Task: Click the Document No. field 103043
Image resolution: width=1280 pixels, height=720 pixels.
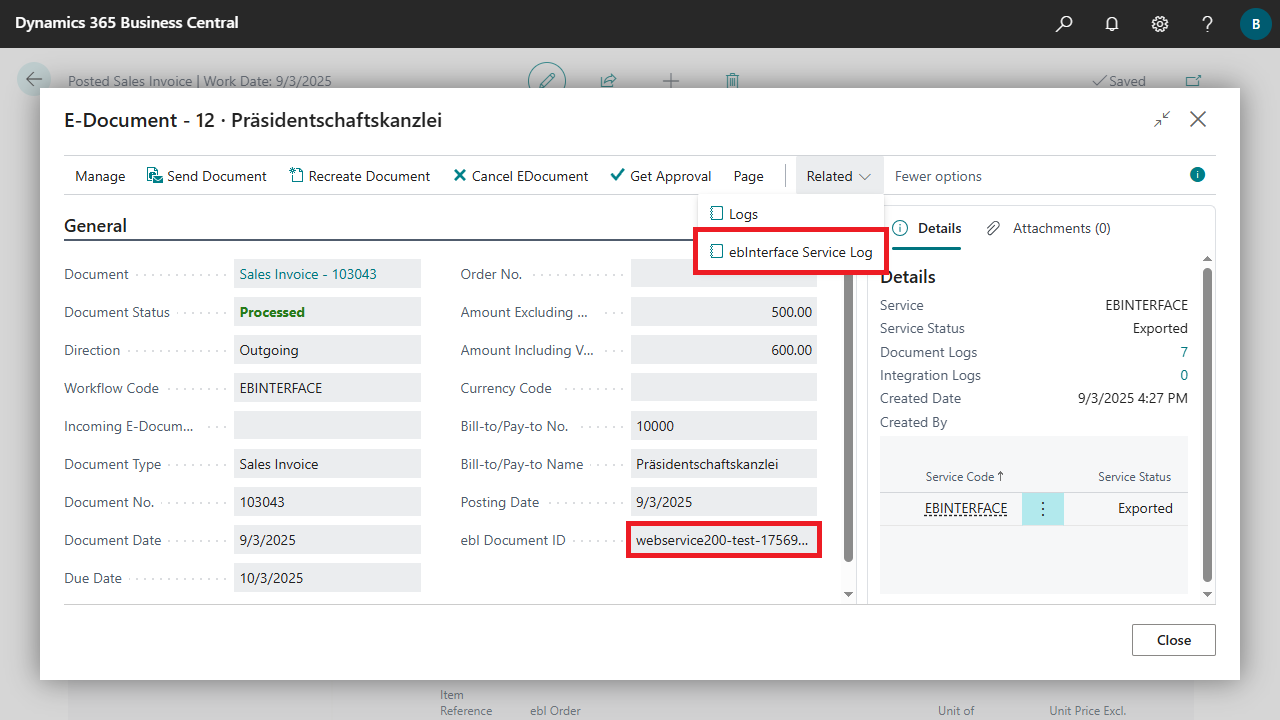Action: 327,502
